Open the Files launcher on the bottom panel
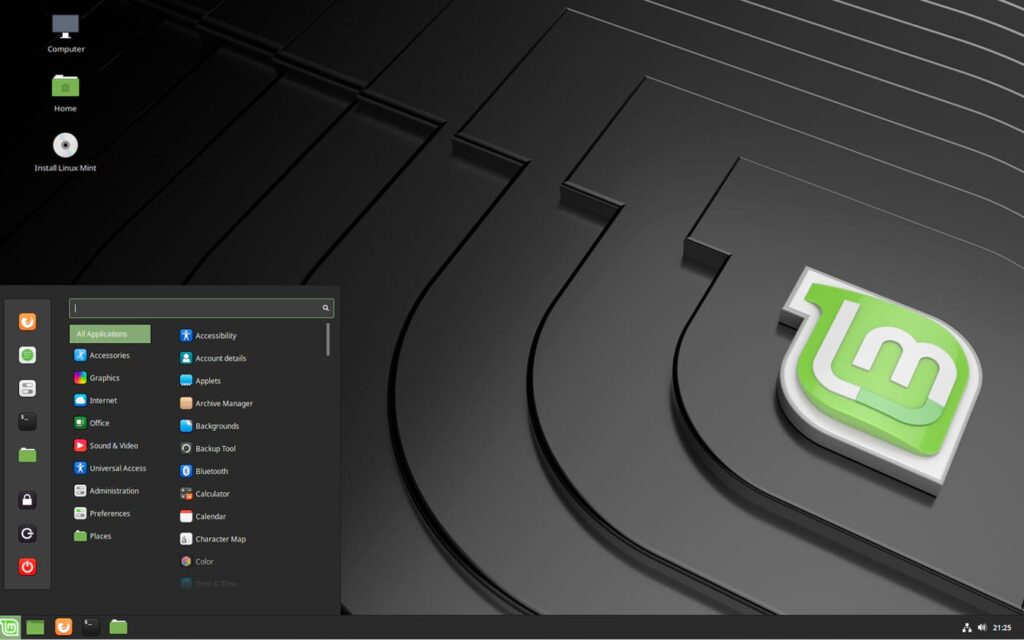This screenshot has width=1024, height=640. (118, 627)
